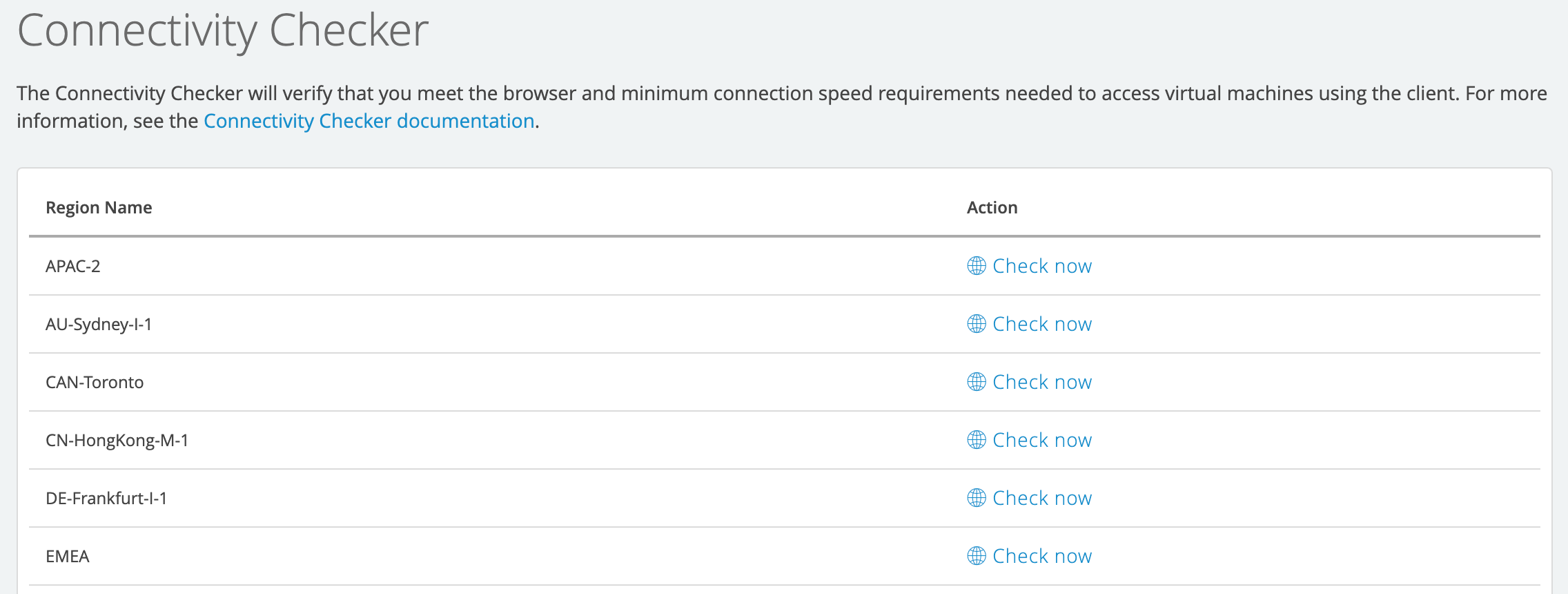
Task: Click the globe icon for CN-HongKong-M-1
Action: tap(976, 440)
